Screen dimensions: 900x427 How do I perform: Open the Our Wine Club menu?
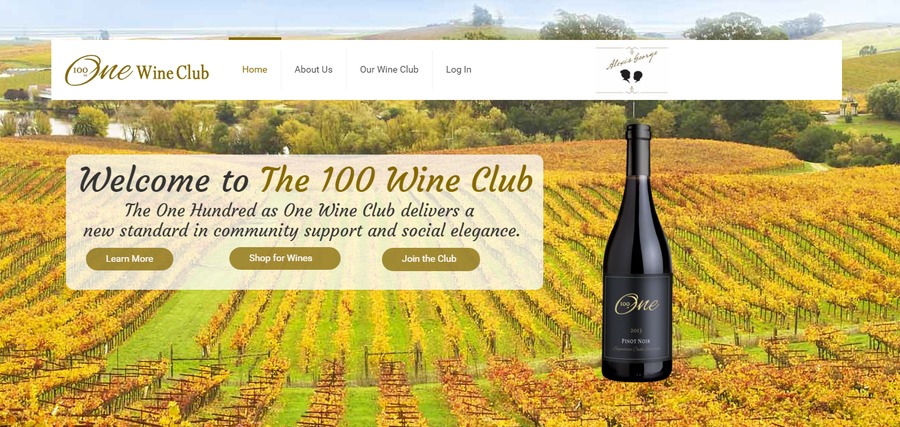389,69
